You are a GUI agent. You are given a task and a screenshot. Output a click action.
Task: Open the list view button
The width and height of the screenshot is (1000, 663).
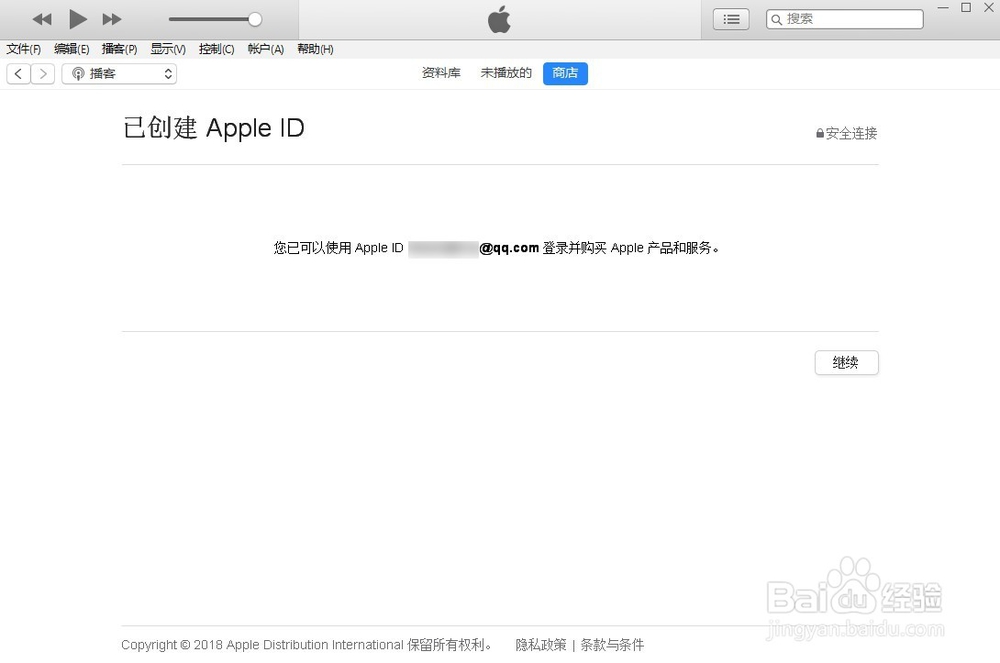tap(731, 19)
